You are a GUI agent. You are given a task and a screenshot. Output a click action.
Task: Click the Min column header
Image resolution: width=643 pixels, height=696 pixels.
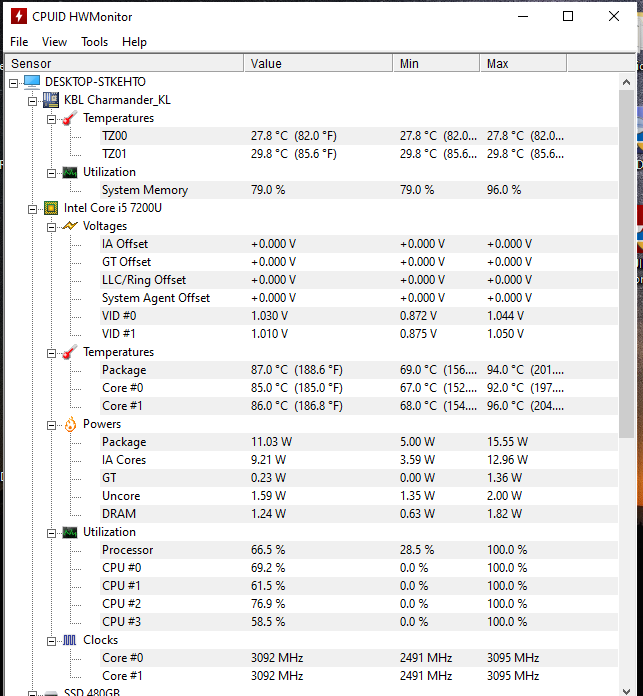(436, 63)
